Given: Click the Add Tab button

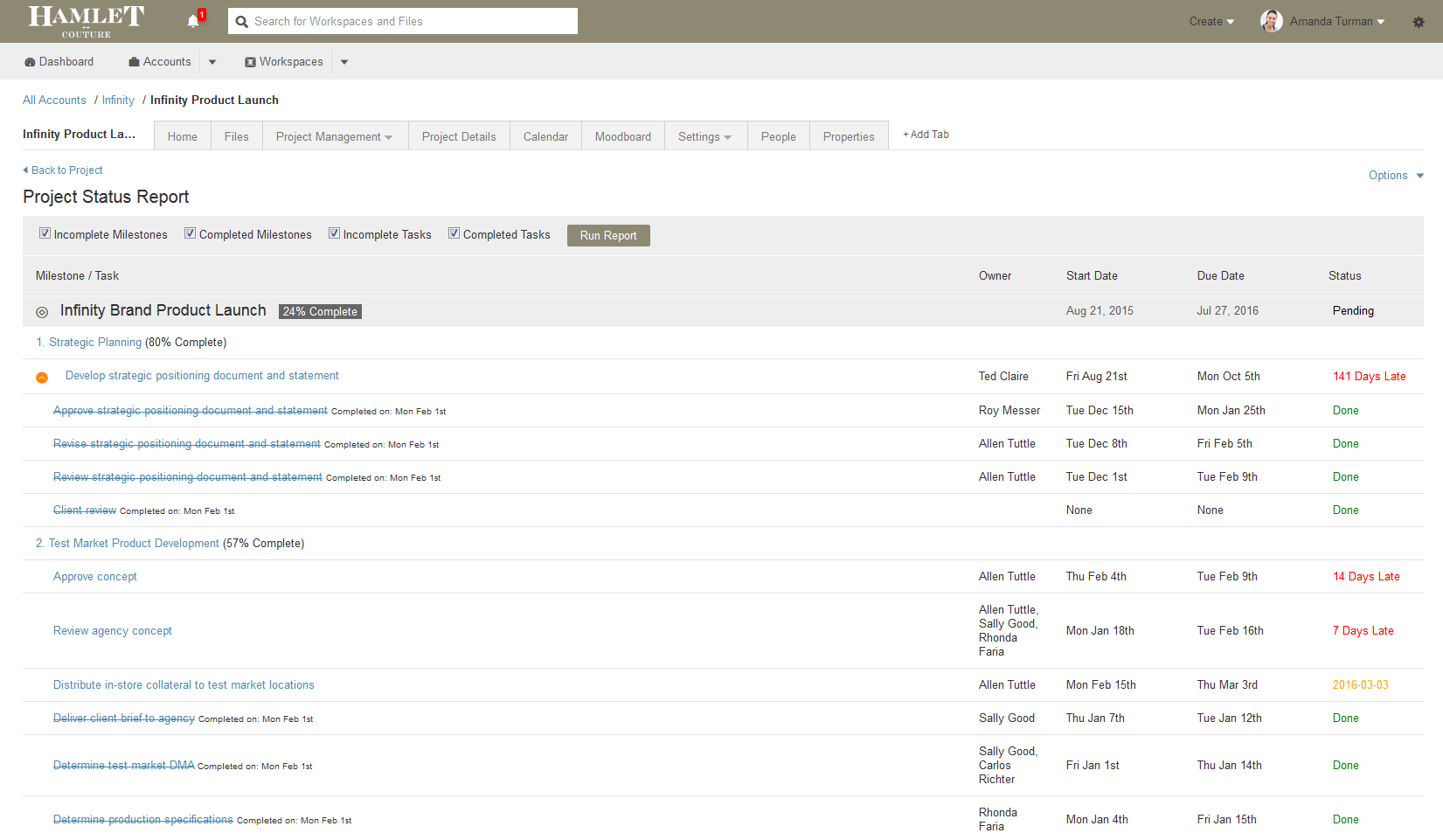Looking at the screenshot, I should 926,135.
